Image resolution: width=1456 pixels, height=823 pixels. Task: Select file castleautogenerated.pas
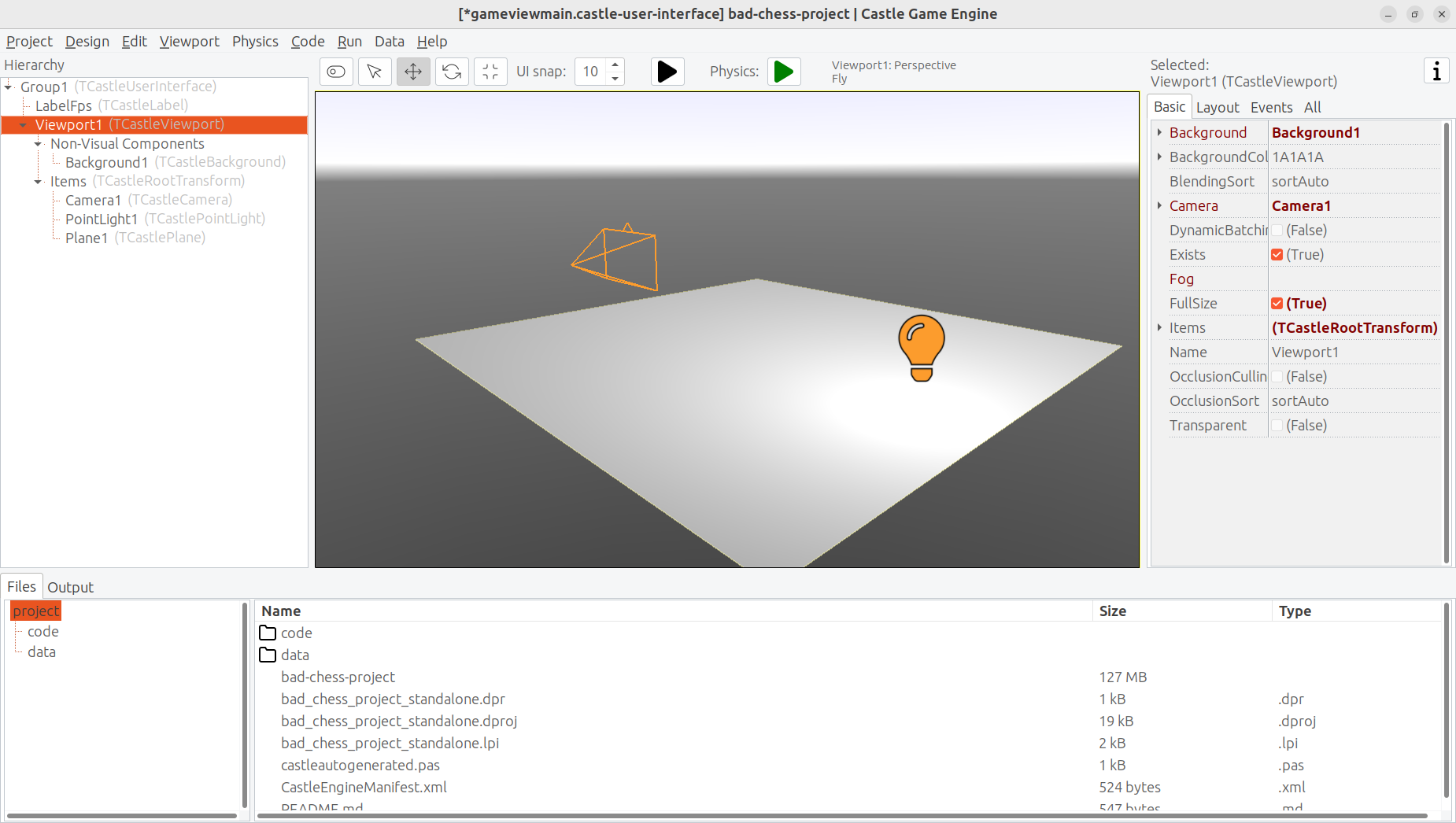[360, 765]
